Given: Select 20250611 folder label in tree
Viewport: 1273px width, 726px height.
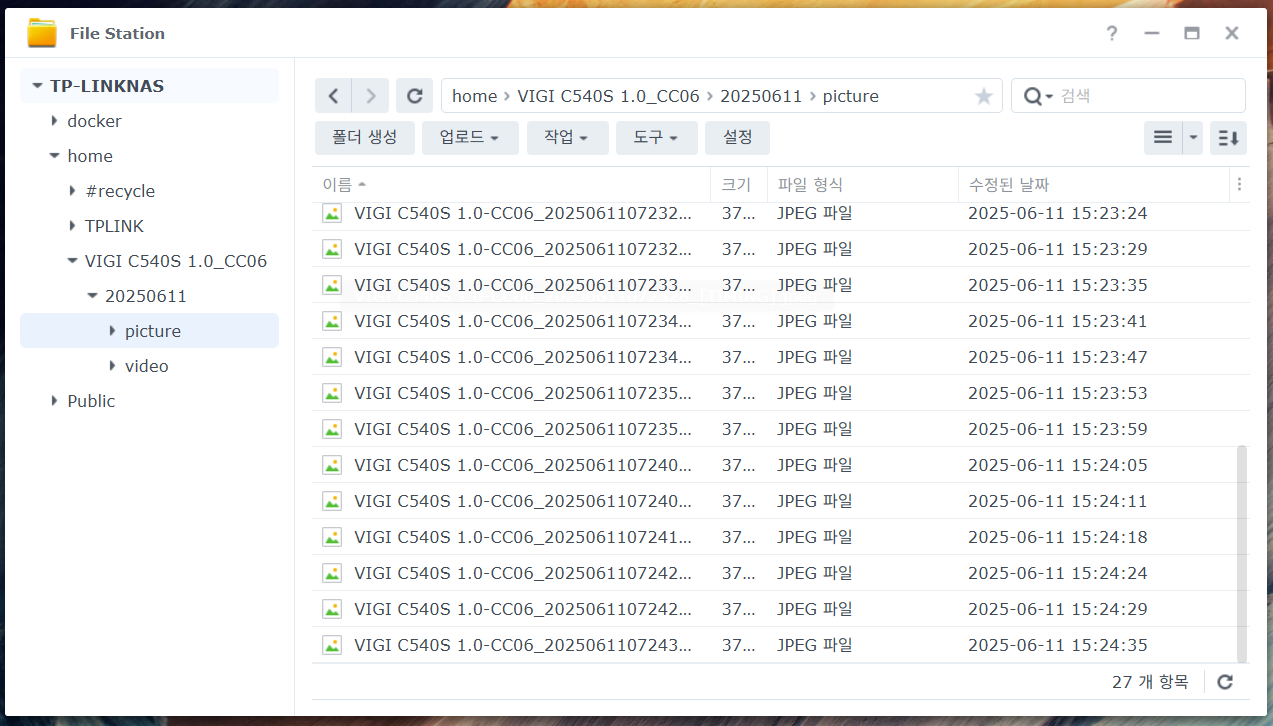Looking at the screenshot, I should pos(146,296).
